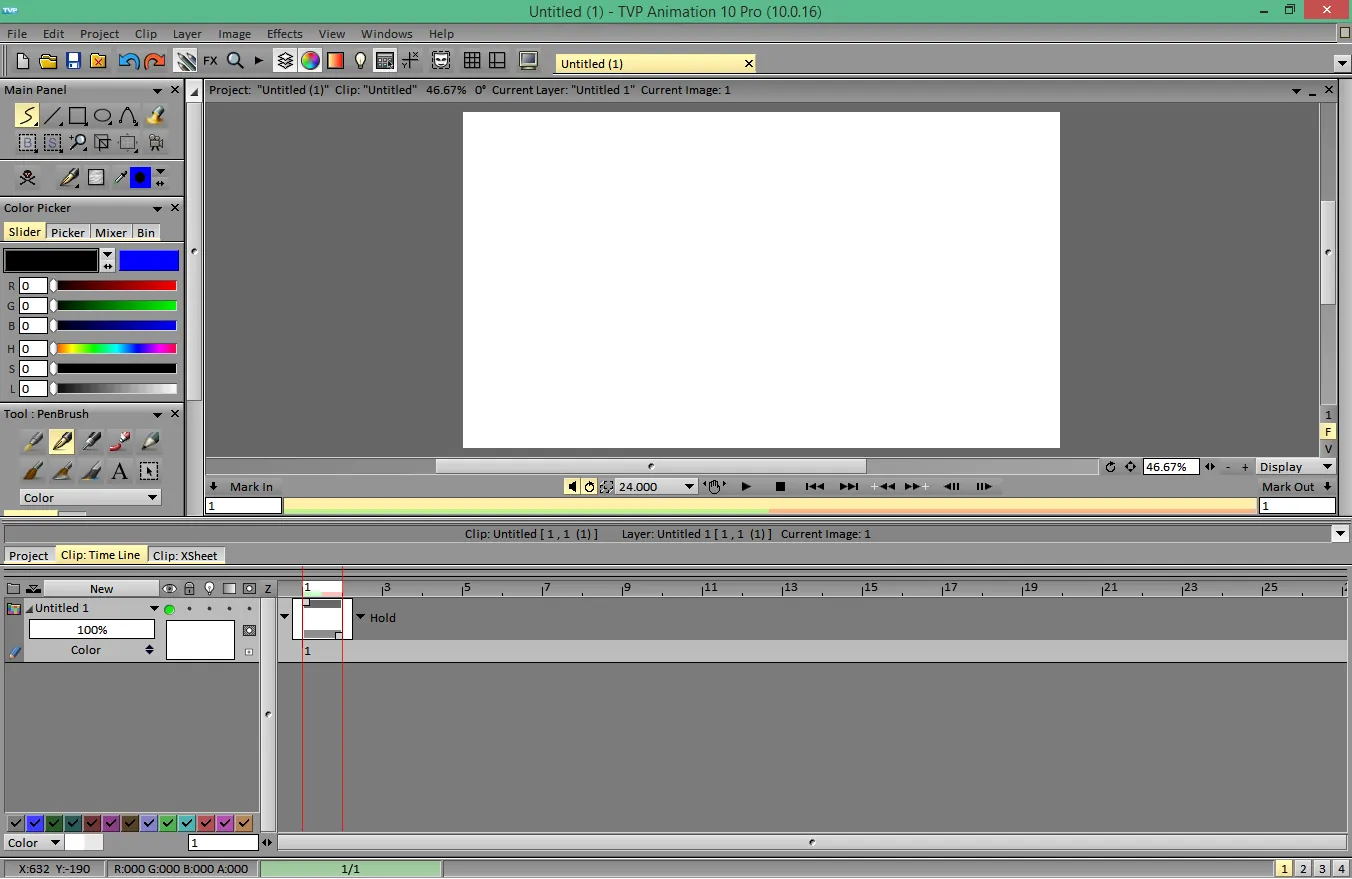Select the flood fill bucket tool
Viewport: 1352px width, 879px height.
pos(155,116)
